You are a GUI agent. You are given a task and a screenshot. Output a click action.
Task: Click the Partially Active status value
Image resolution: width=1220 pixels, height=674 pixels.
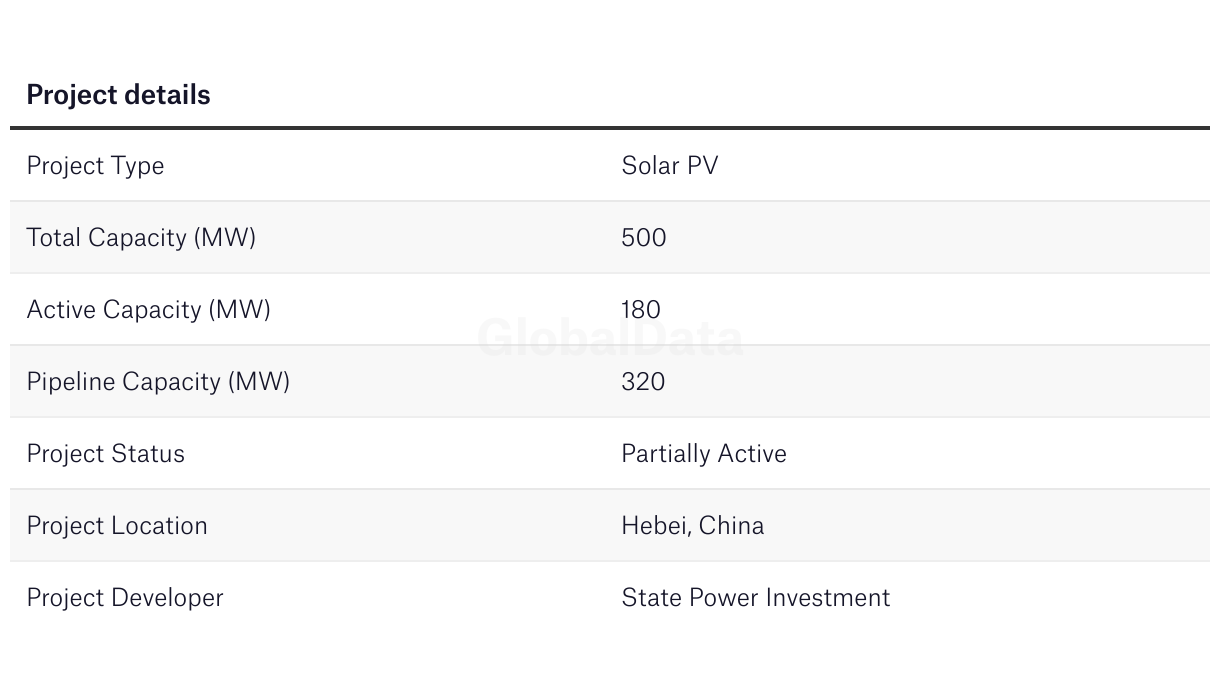[x=704, y=454]
